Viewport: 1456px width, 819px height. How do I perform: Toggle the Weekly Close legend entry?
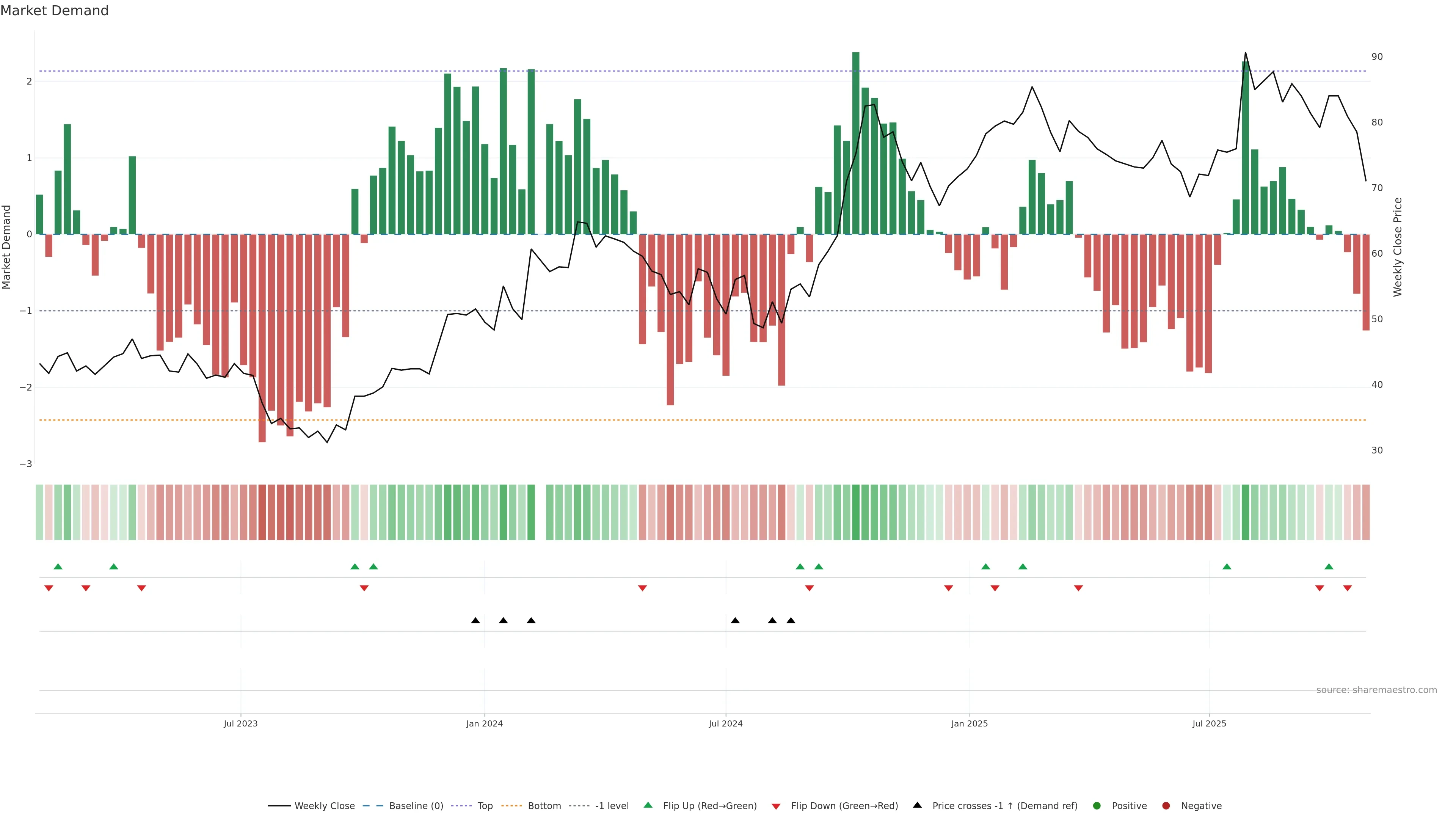click(324, 806)
